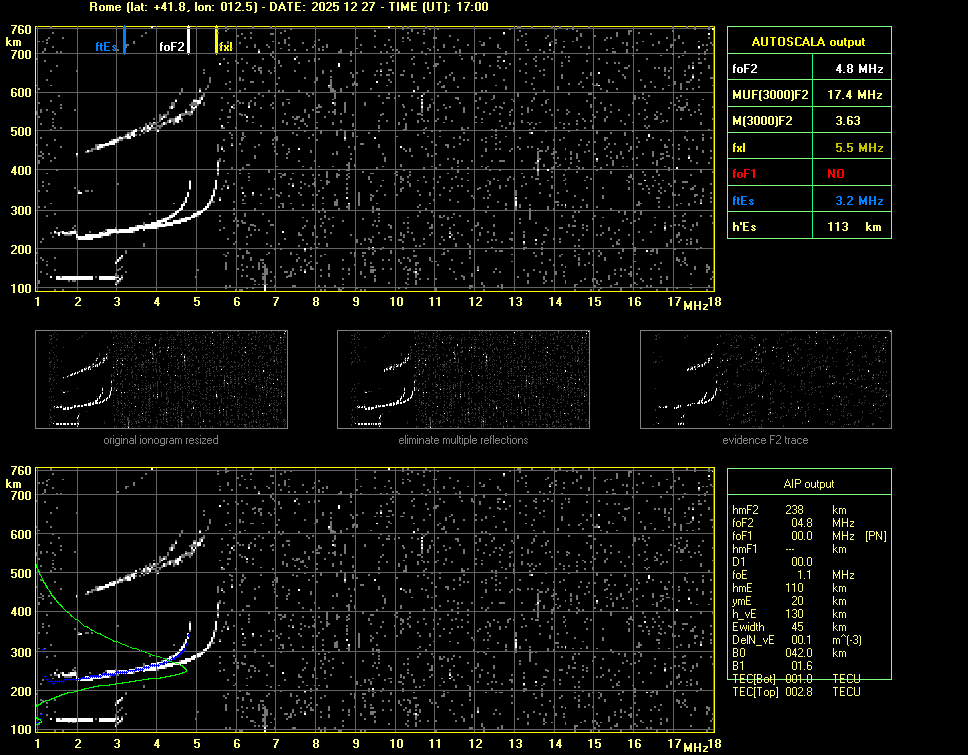Click the white foF2 marker label

(x=171, y=46)
